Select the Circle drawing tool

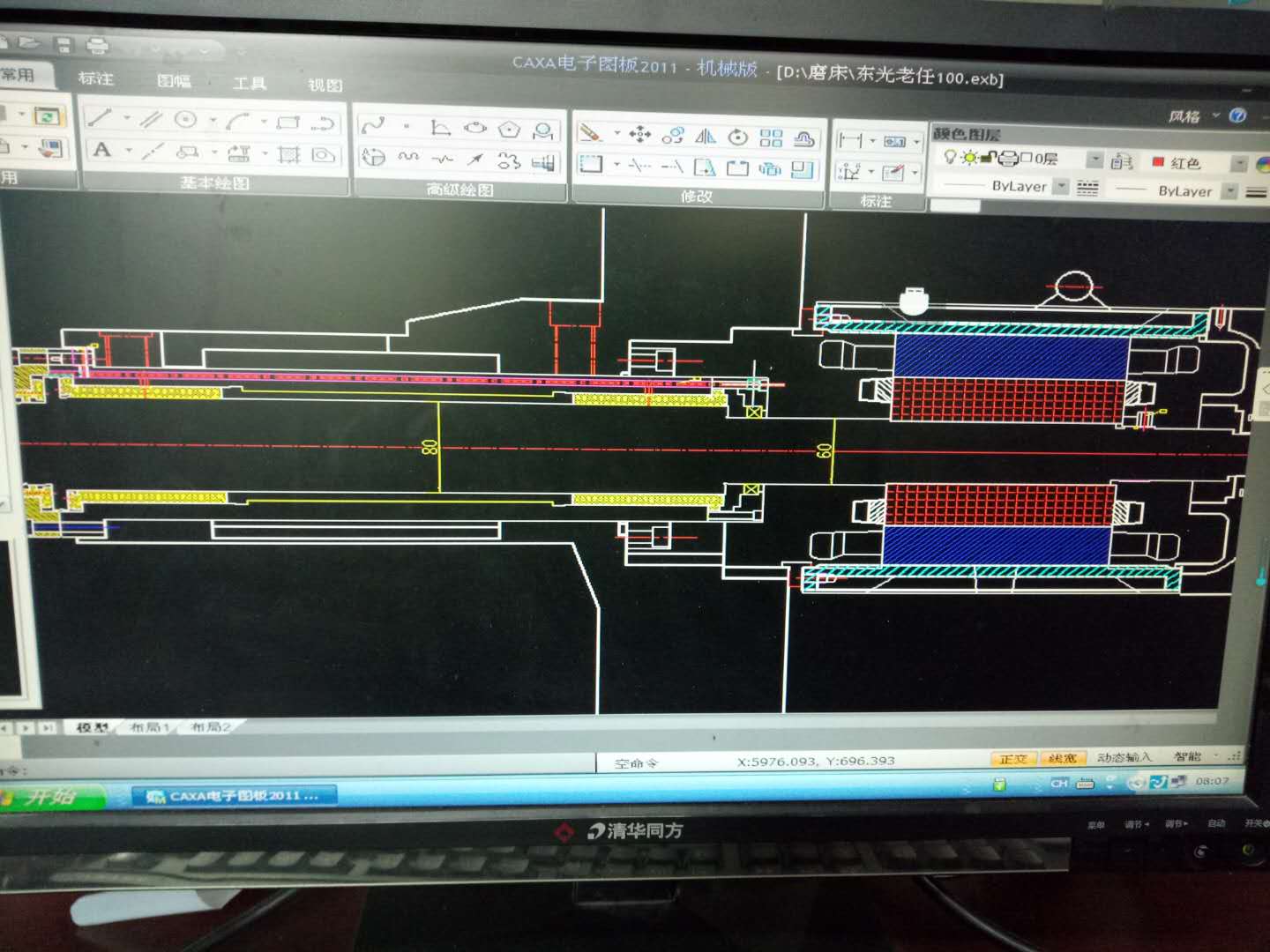(185, 119)
